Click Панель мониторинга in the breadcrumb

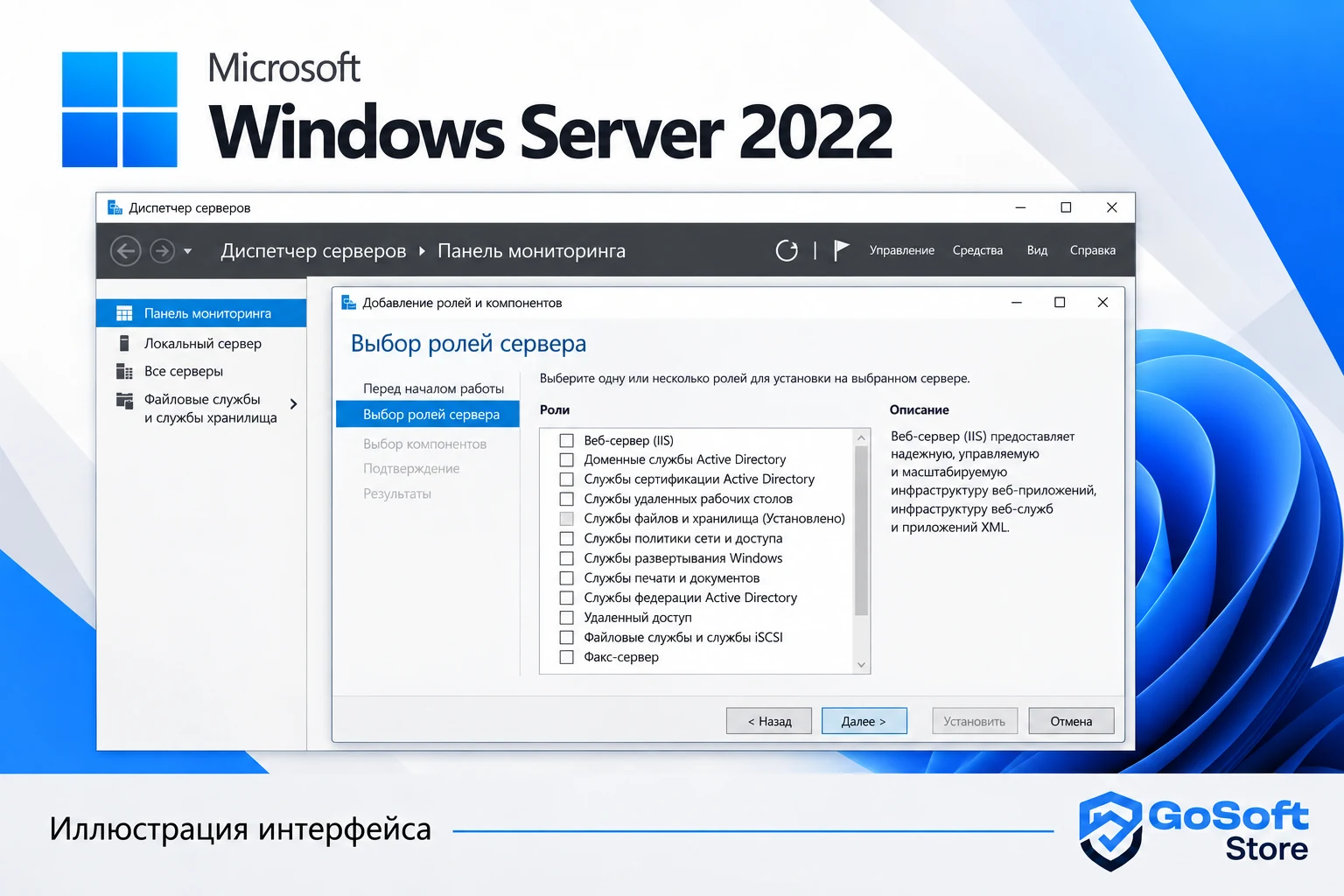pyautogui.click(x=531, y=251)
